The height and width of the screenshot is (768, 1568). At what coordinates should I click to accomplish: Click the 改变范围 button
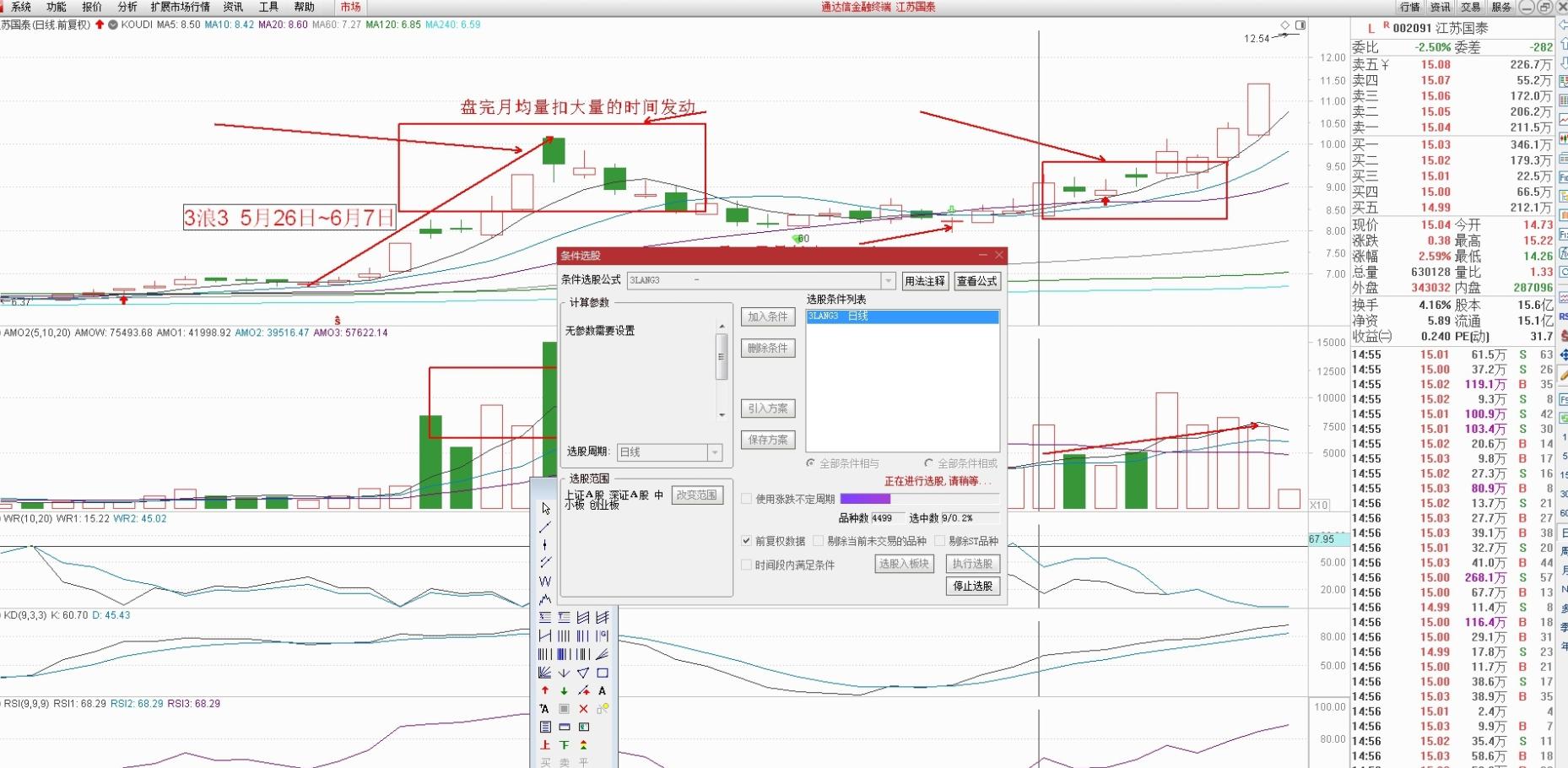(697, 495)
